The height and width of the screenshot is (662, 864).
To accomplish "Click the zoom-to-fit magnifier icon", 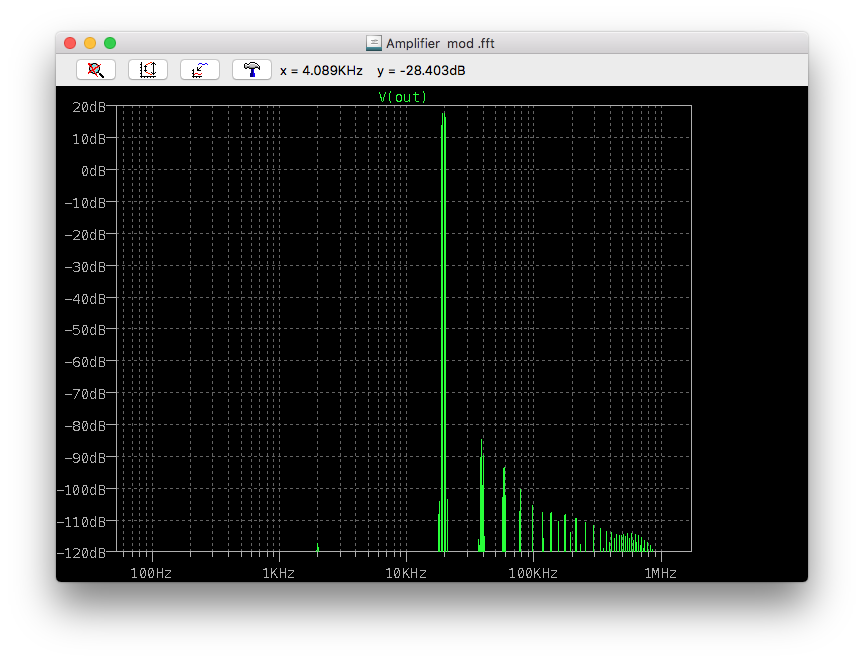I will (x=96, y=70).
